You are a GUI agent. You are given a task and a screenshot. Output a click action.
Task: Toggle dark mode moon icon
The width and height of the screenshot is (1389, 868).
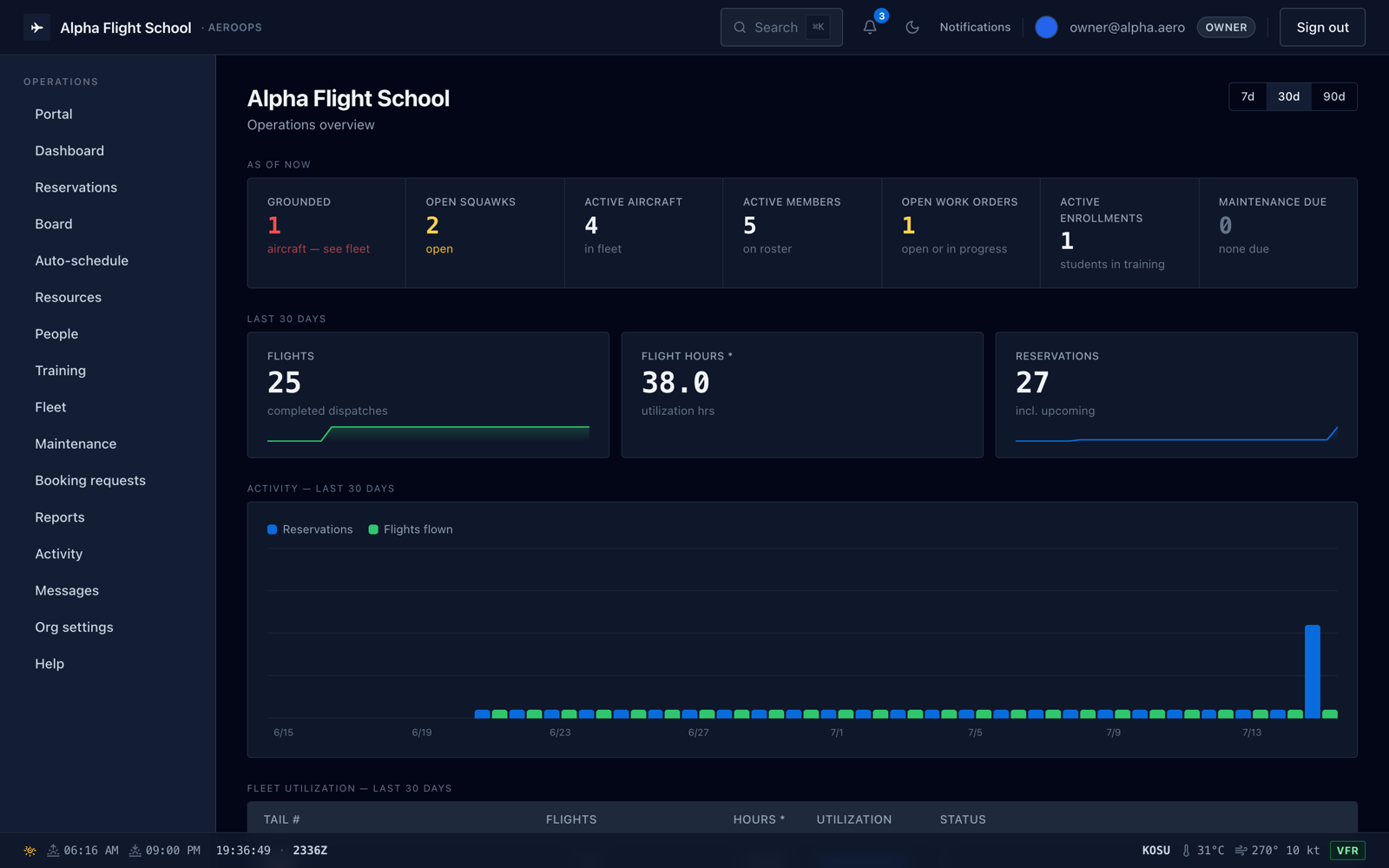912,28
